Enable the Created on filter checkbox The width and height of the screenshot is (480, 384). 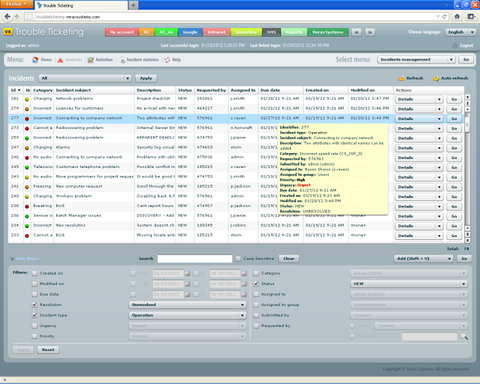34,273
